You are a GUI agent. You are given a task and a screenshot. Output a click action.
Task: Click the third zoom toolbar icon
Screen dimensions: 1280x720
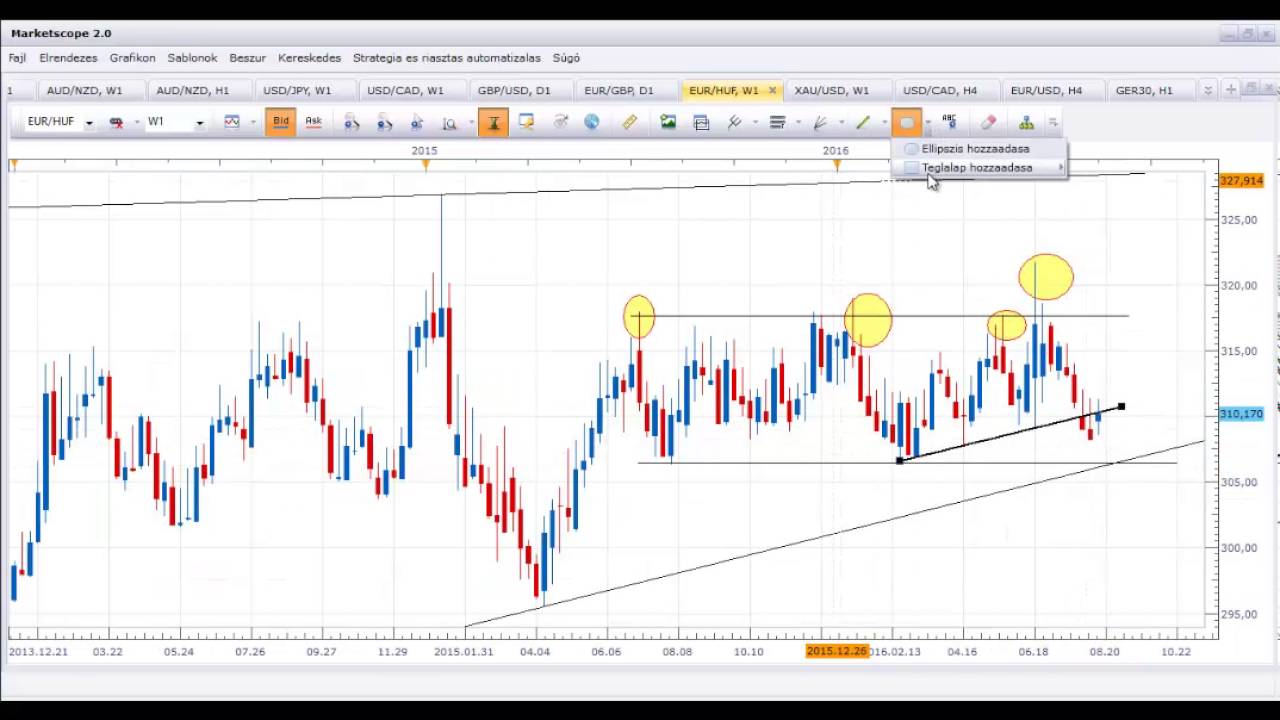click(x=417, y=122)
